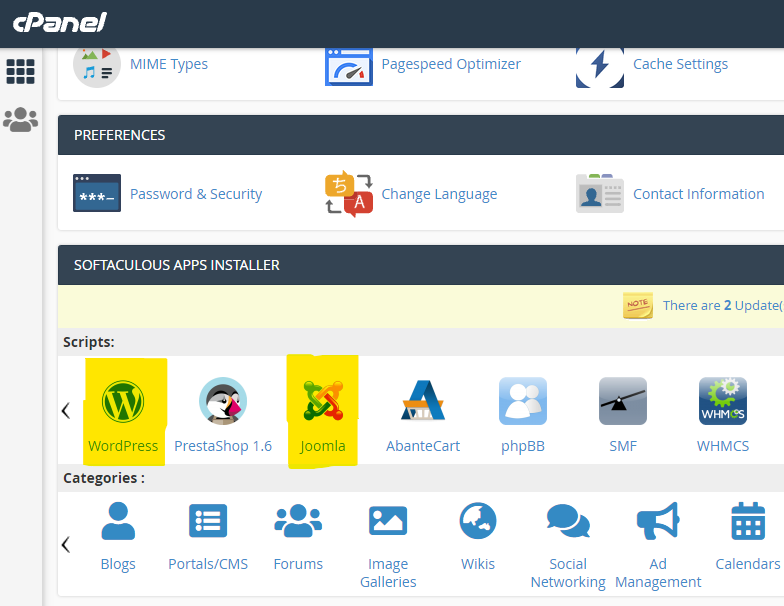Screen dimensions: 784x606
Task: Click the Image Galleries picture icon
Action: point(388,521)
